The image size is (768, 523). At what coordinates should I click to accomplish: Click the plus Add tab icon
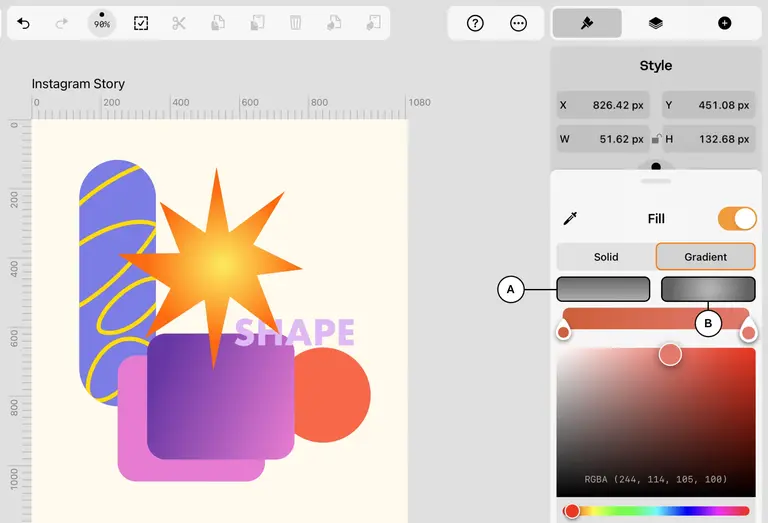[724, 23]
